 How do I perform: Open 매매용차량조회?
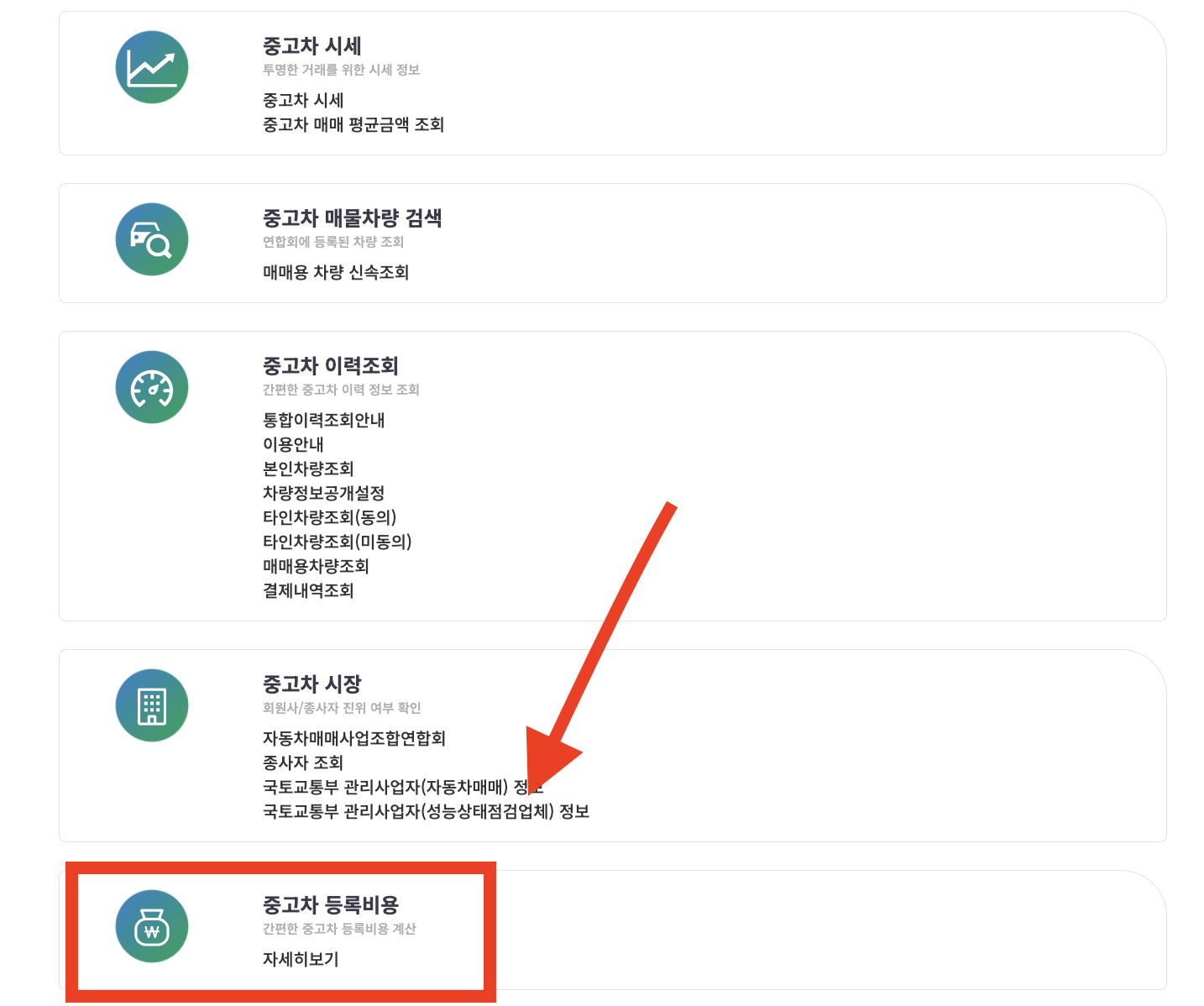[316, 566]
